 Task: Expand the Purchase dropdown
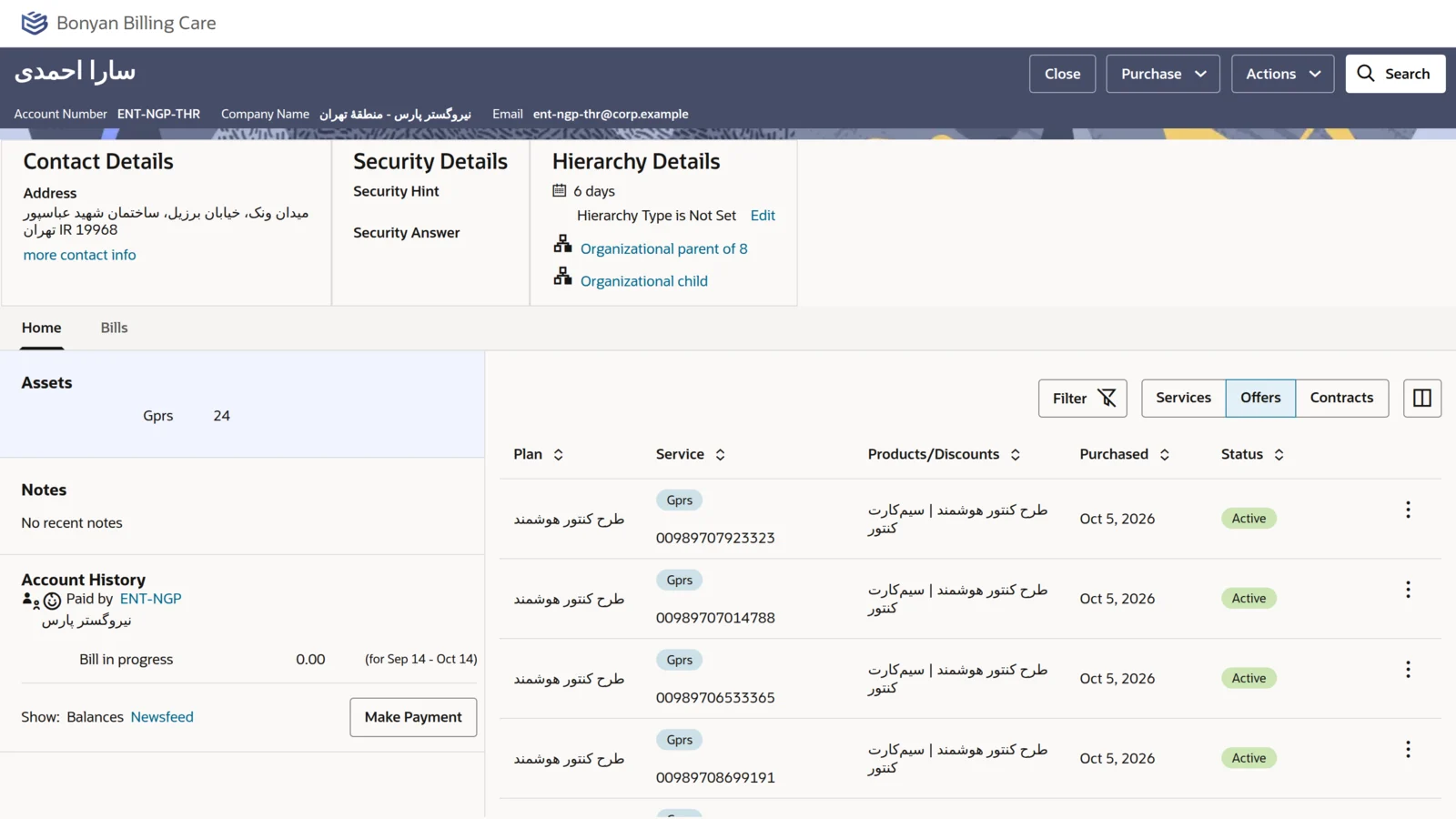[x=1163, y=74]
